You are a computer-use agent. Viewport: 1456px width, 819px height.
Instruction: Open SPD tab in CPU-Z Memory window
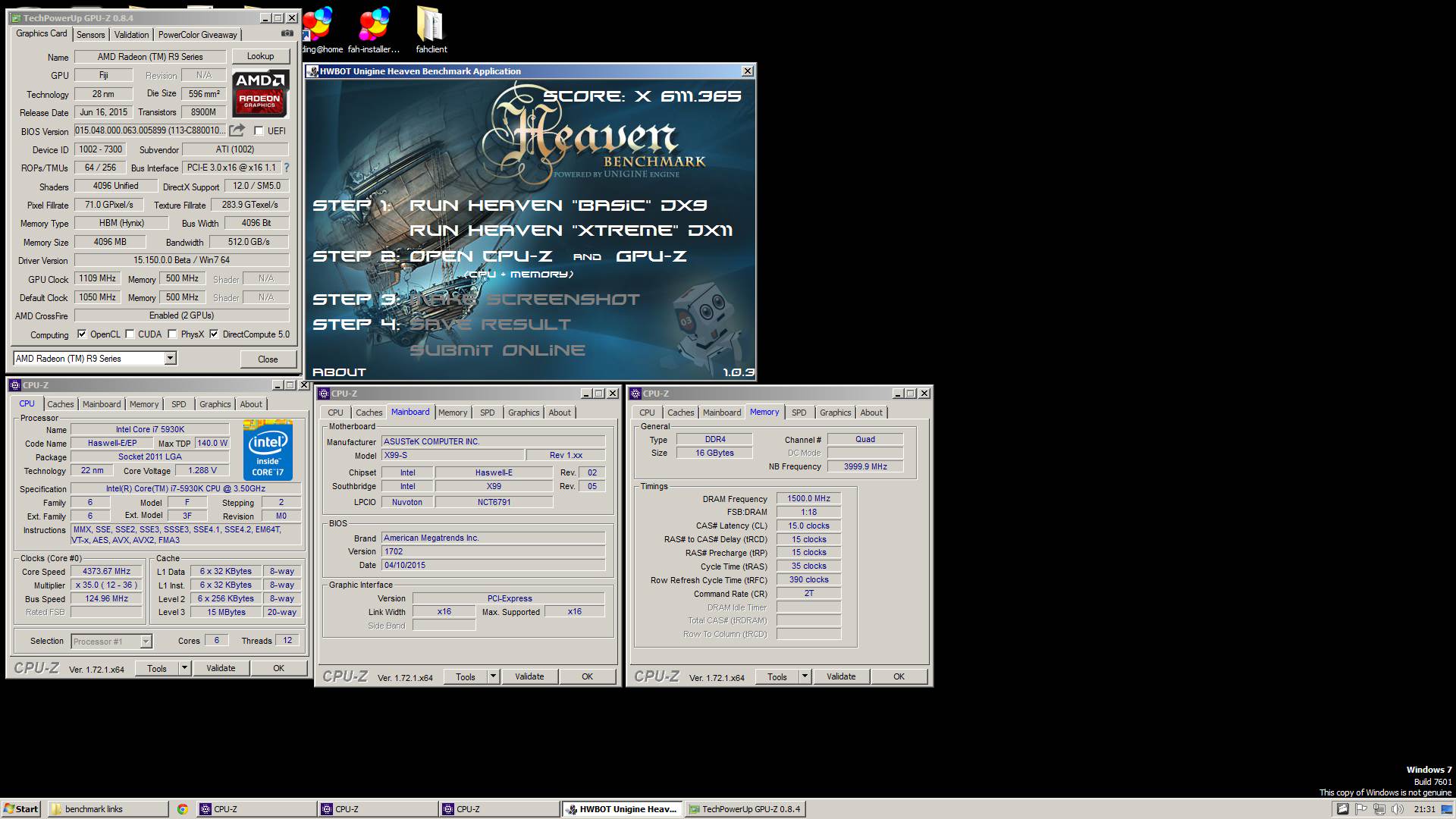799,413
